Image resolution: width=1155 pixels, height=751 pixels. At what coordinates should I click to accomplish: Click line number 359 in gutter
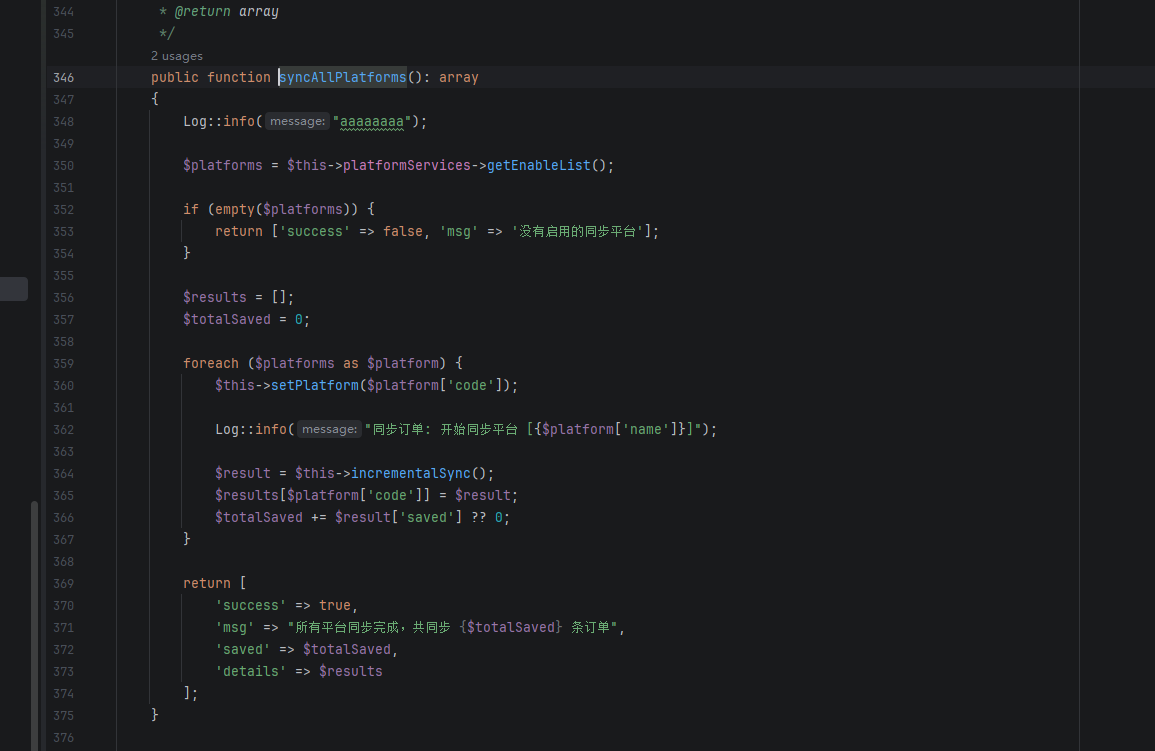point(63,363)
